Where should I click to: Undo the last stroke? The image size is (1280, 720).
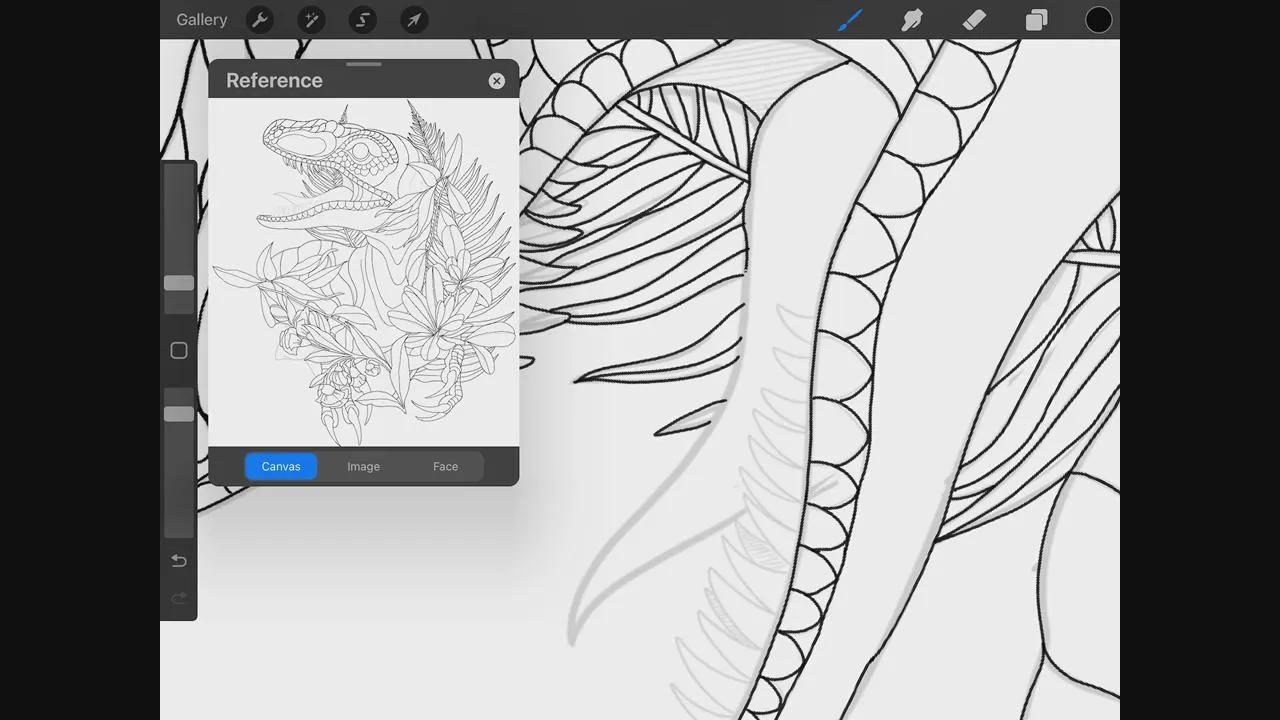(x=179, y=561)
